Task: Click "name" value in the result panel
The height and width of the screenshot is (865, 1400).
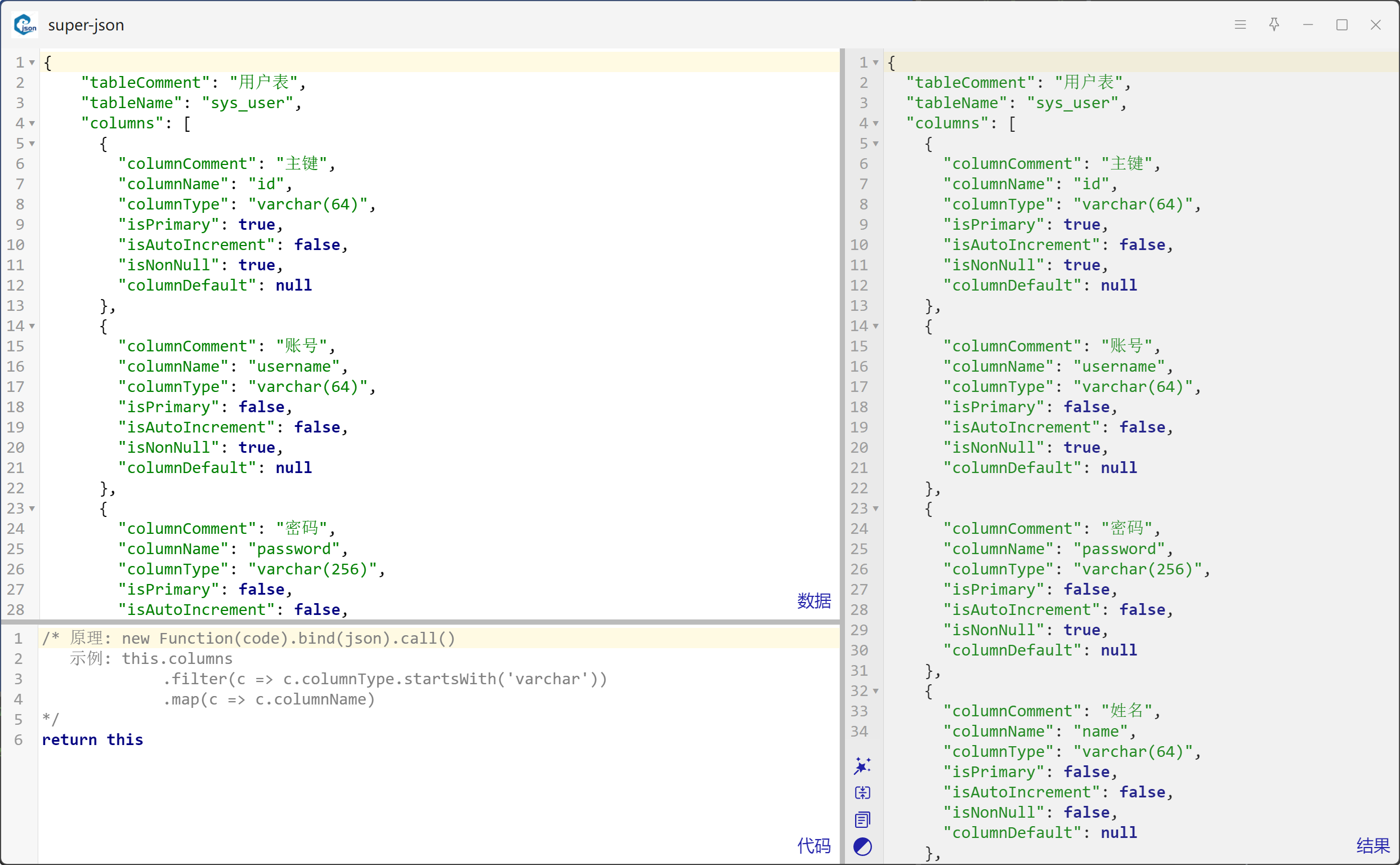Action: tap(1101, 732)
